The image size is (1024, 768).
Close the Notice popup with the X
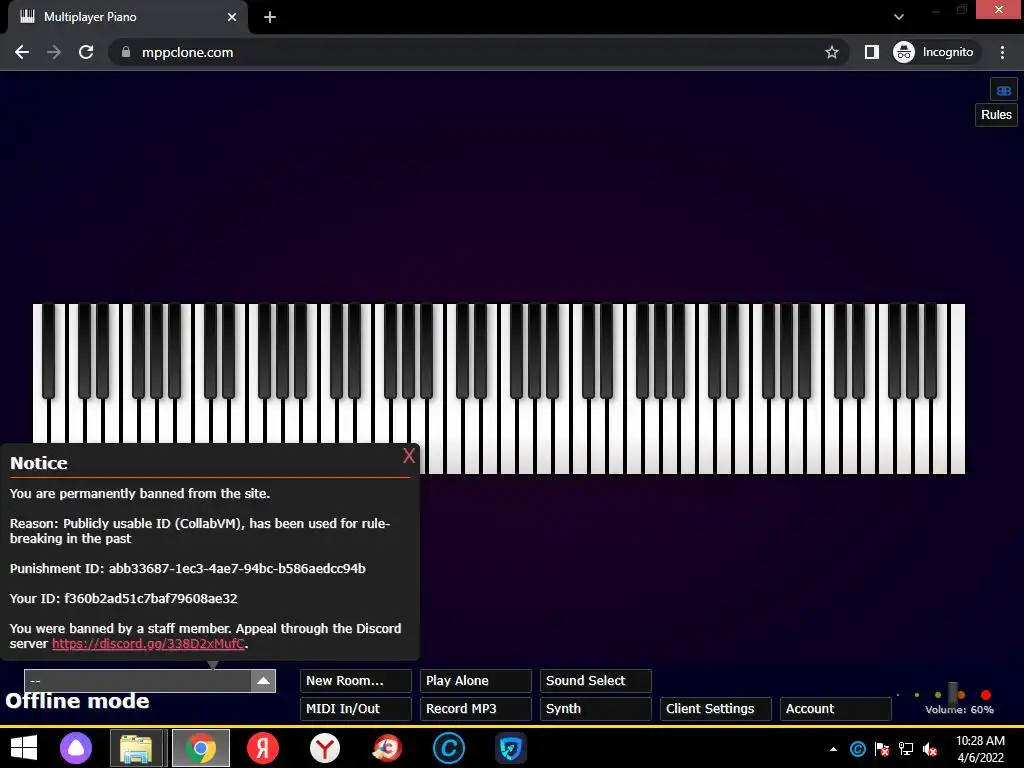[409, 456]
